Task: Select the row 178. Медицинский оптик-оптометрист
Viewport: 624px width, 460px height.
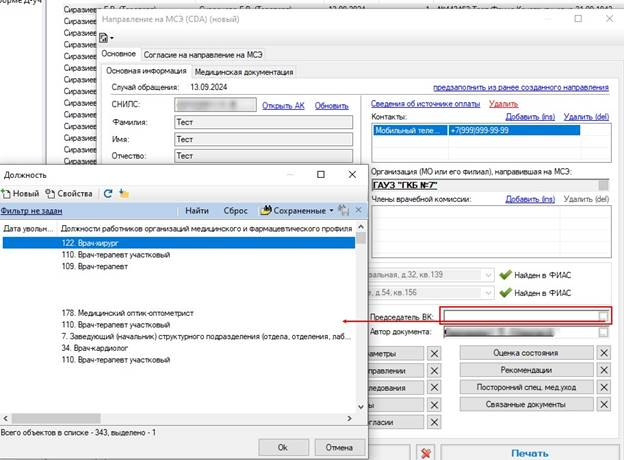Action: point(179,313)
